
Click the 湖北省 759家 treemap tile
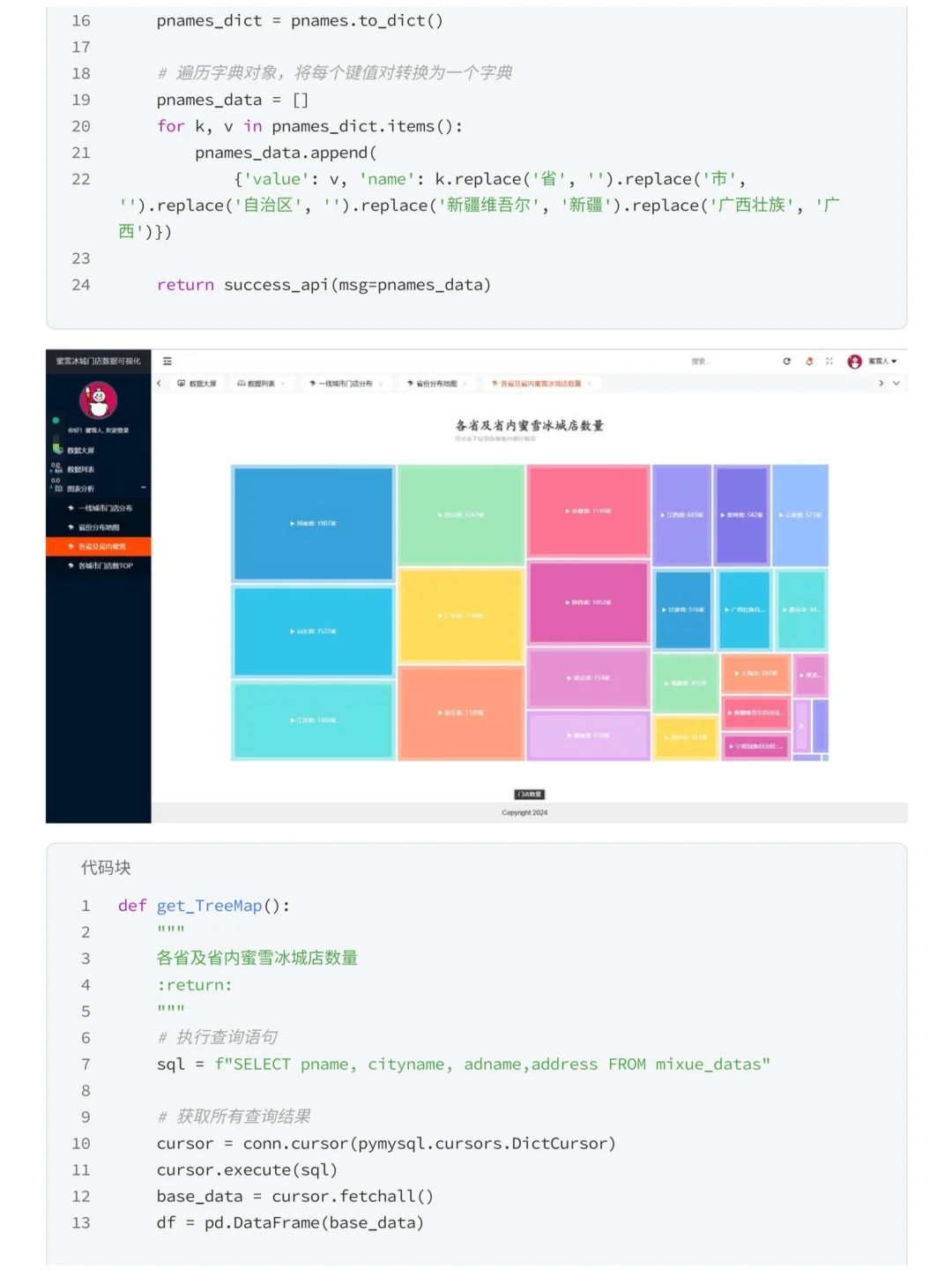point(589,678)
